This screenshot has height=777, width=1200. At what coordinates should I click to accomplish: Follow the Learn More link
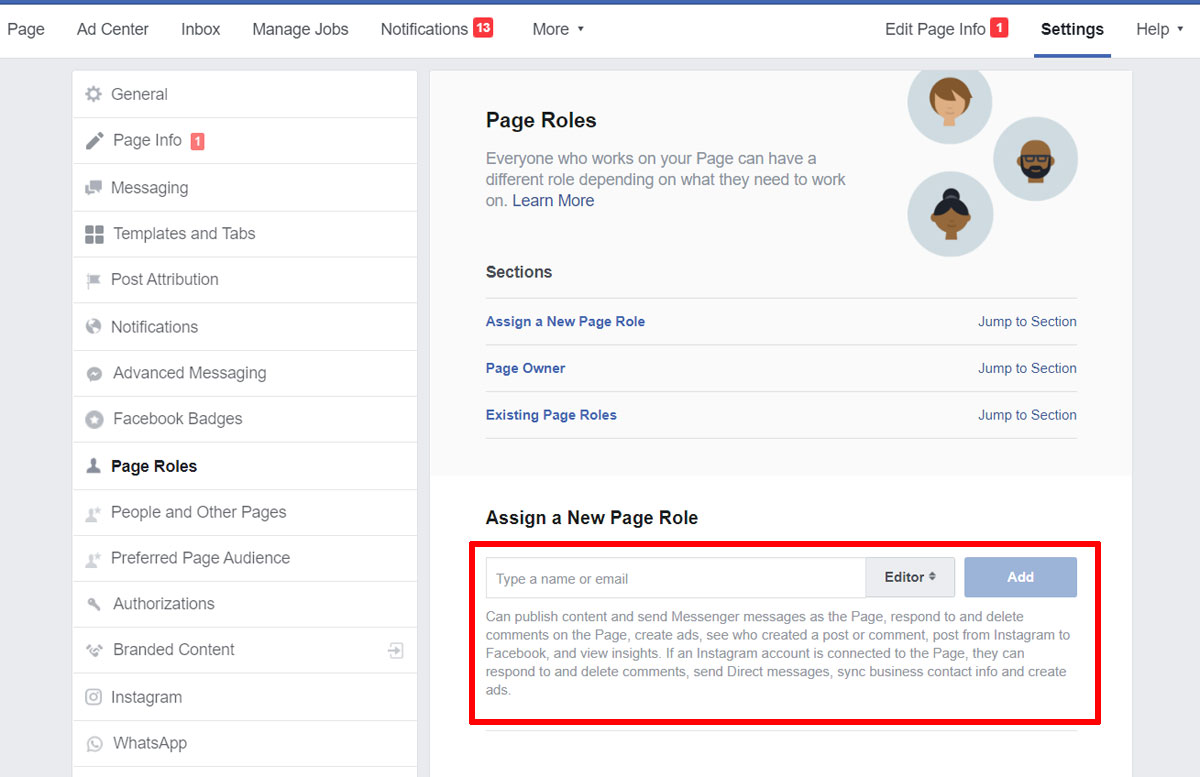click(x=553, y=201)
